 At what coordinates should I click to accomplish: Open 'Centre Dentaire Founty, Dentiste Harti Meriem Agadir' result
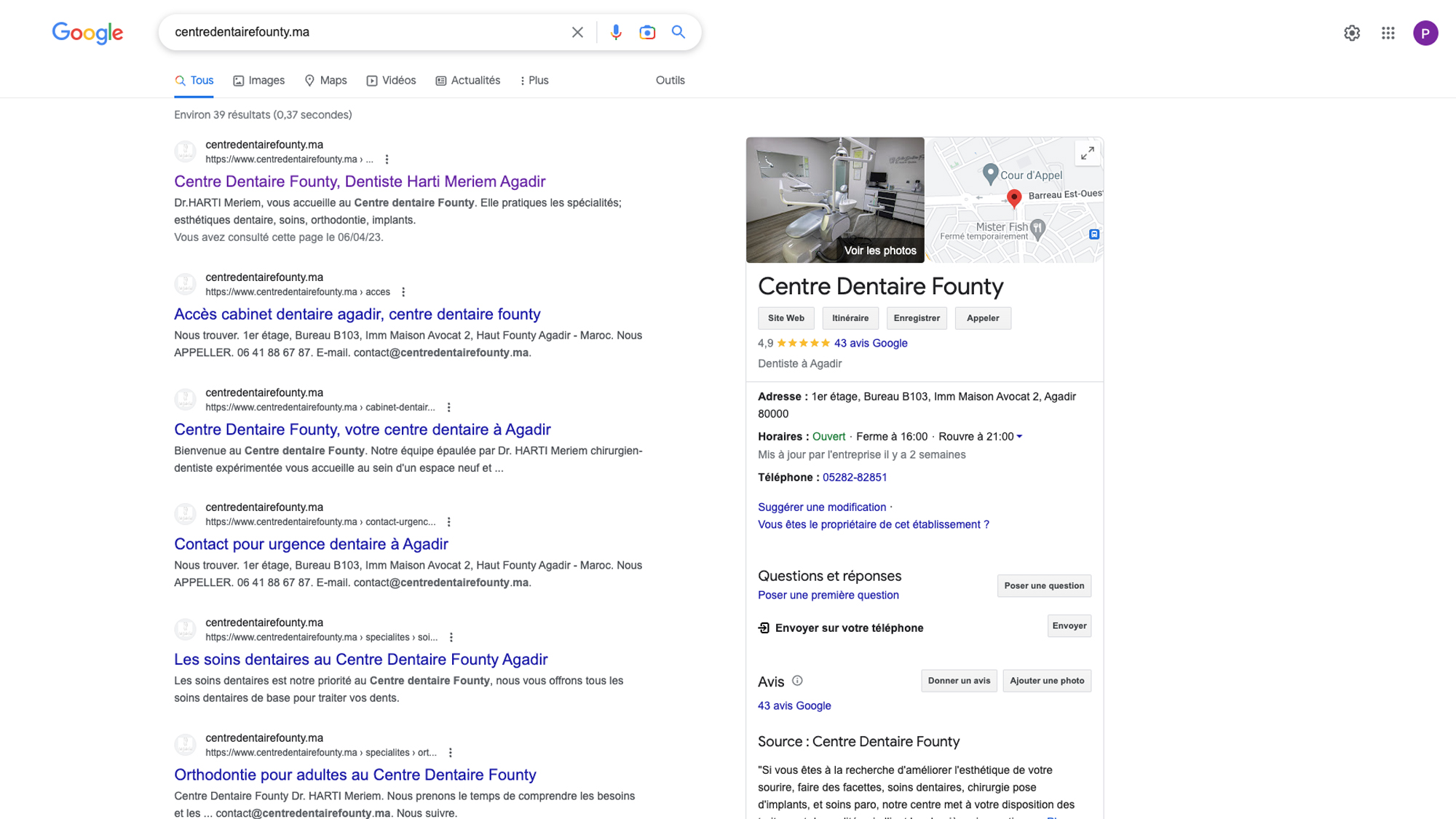coord(360,181)
